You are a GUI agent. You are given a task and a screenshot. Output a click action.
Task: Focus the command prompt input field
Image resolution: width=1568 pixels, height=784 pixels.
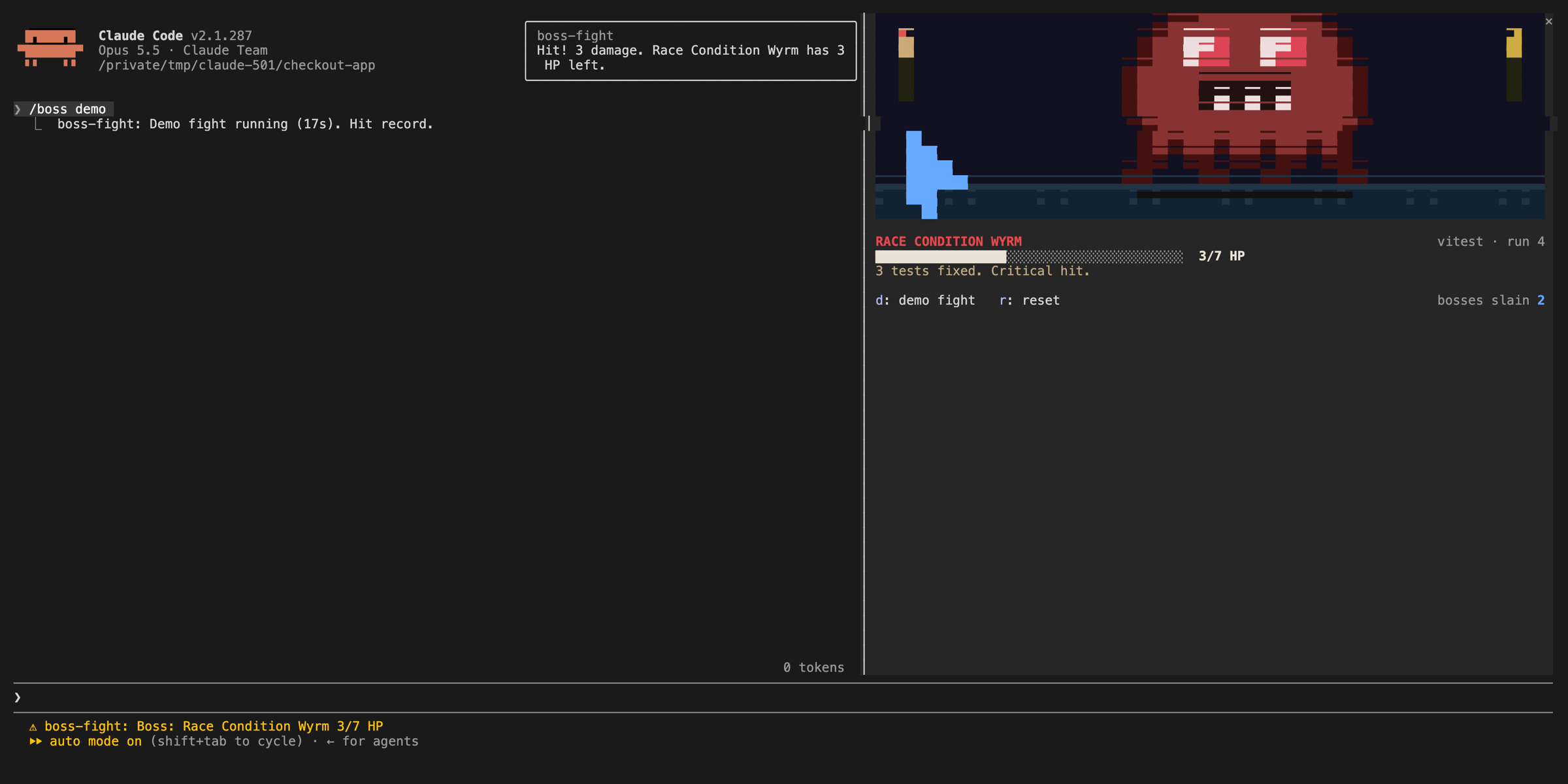[783, 698]
